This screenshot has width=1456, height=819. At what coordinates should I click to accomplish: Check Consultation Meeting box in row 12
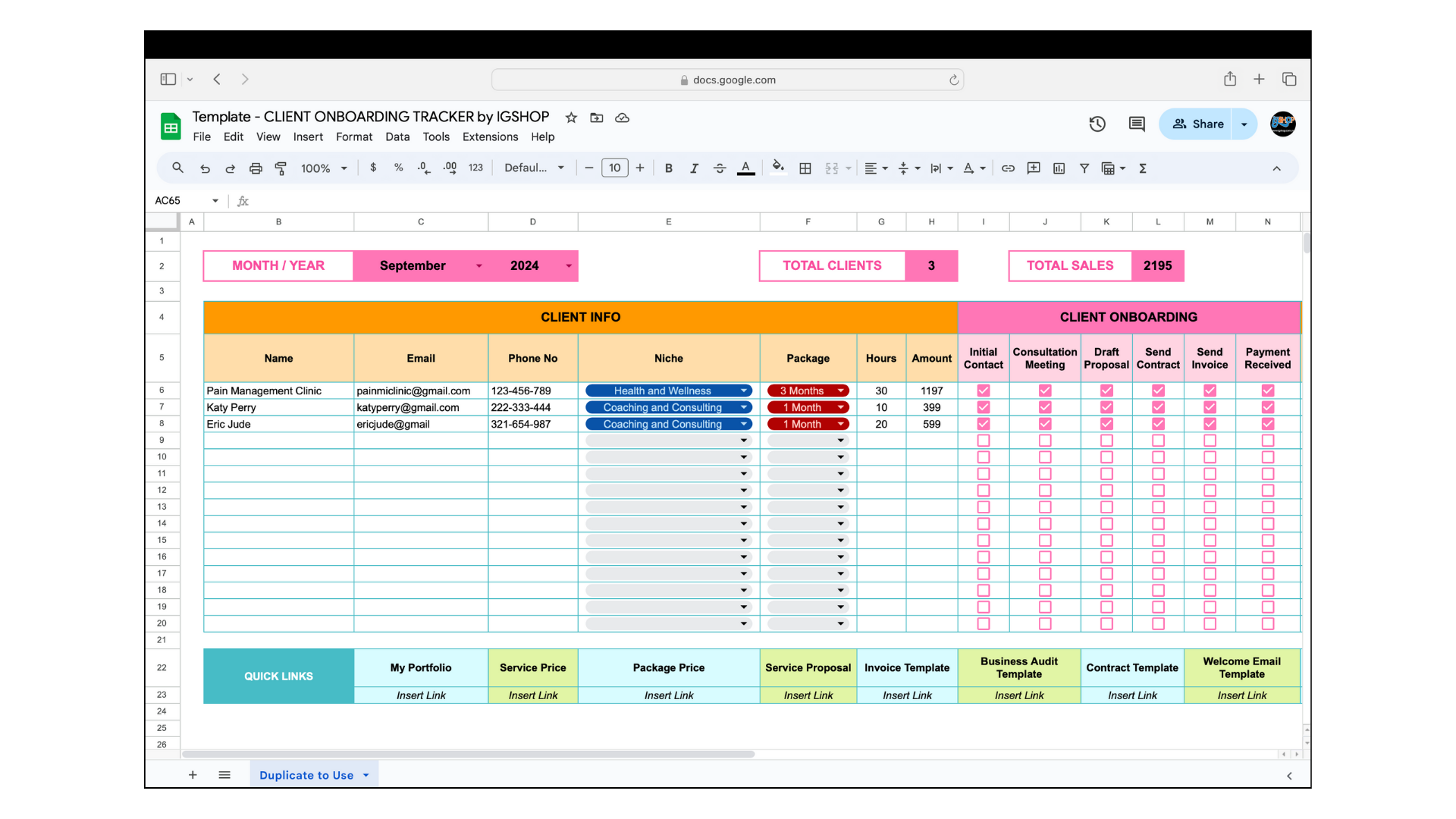pos(1045,491)
